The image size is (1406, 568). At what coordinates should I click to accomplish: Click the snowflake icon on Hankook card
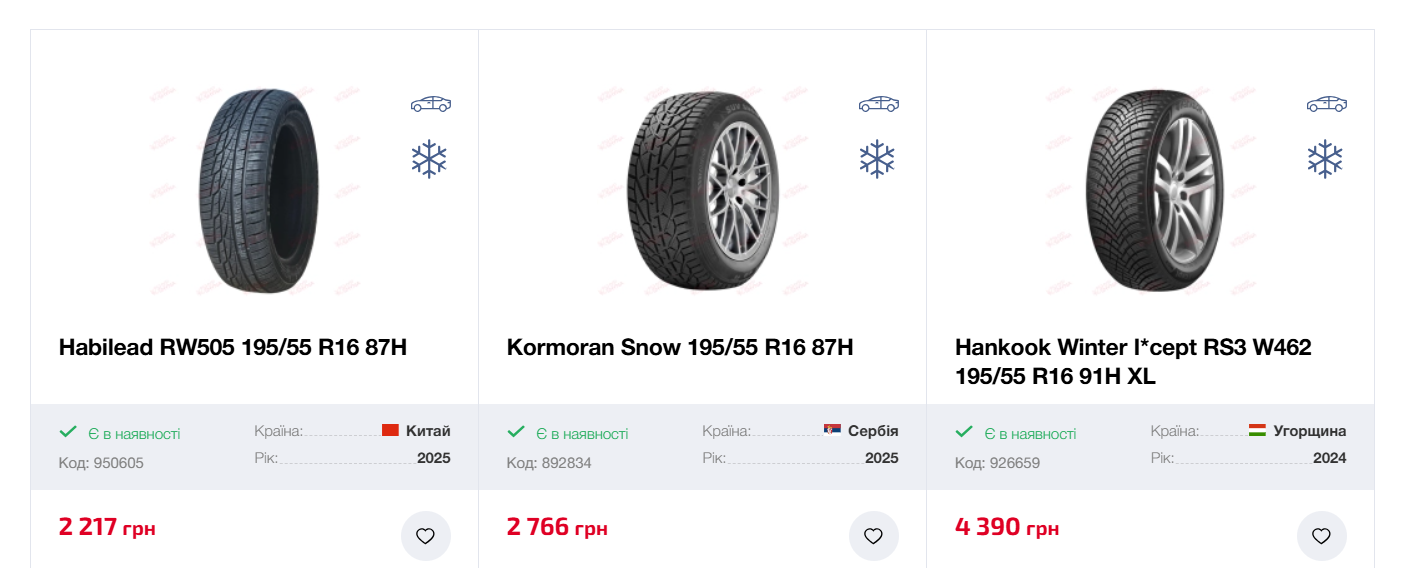(x=1325, y=159)
